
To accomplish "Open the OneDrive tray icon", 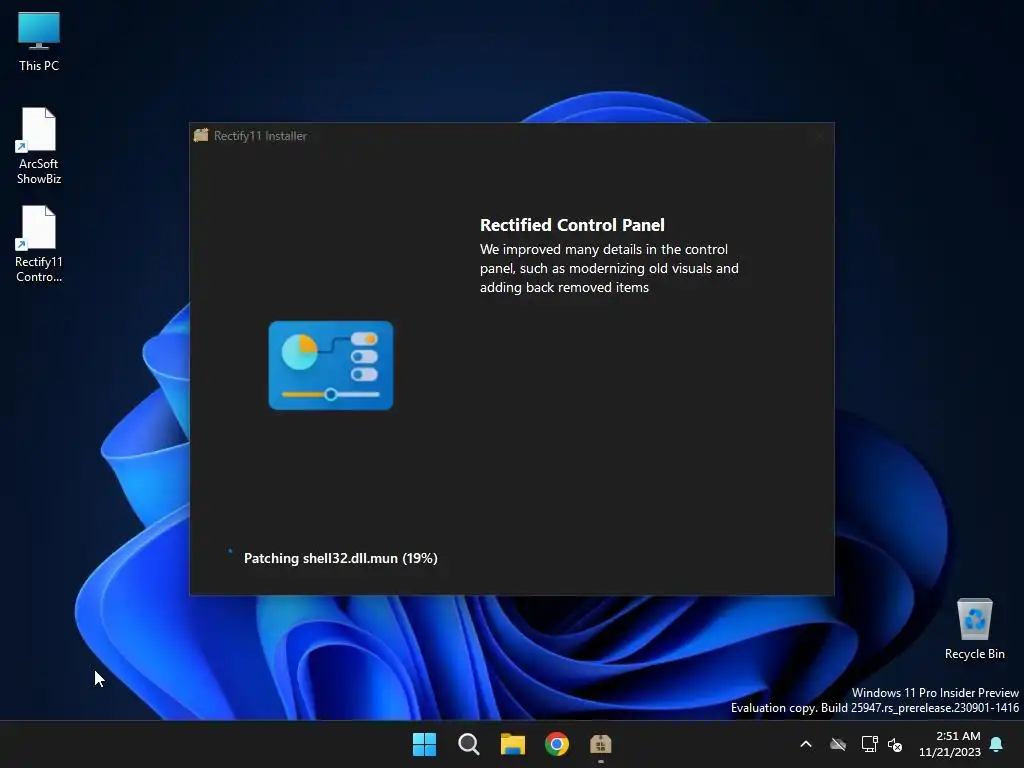I will click(x=838, y=744).
